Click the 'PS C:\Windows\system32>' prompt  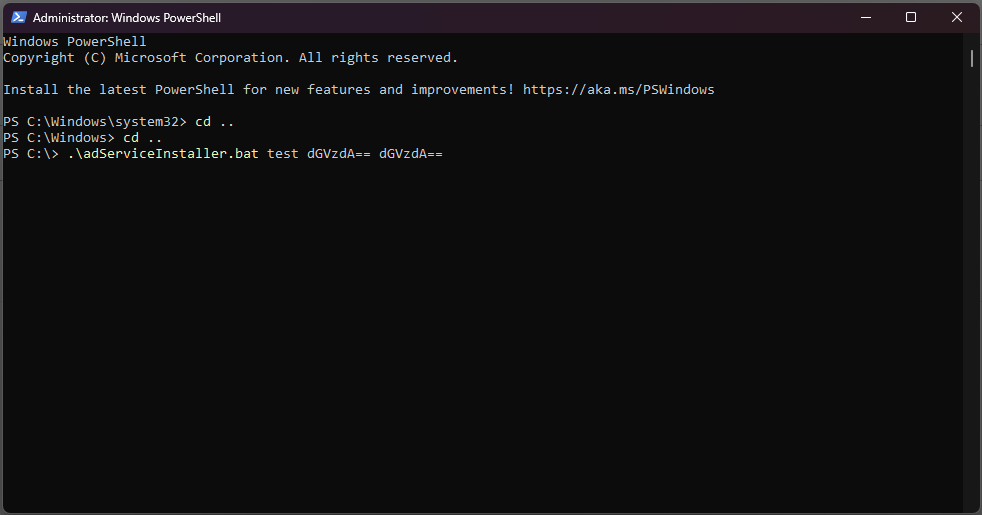point(95,122)
